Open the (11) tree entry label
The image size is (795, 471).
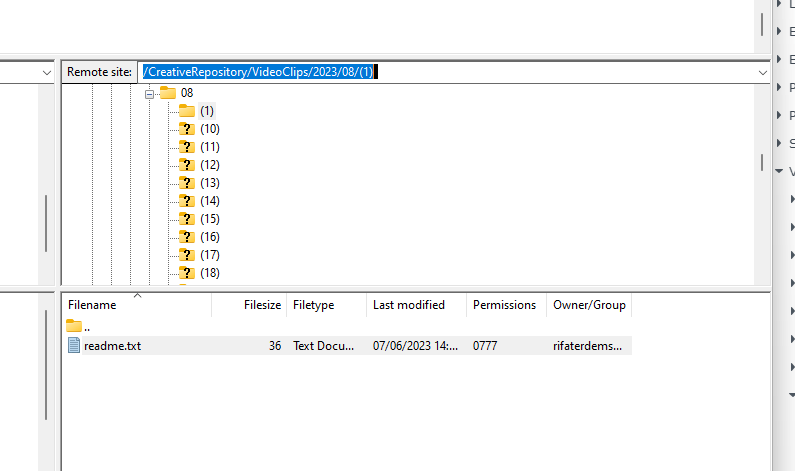coord(210,147)
